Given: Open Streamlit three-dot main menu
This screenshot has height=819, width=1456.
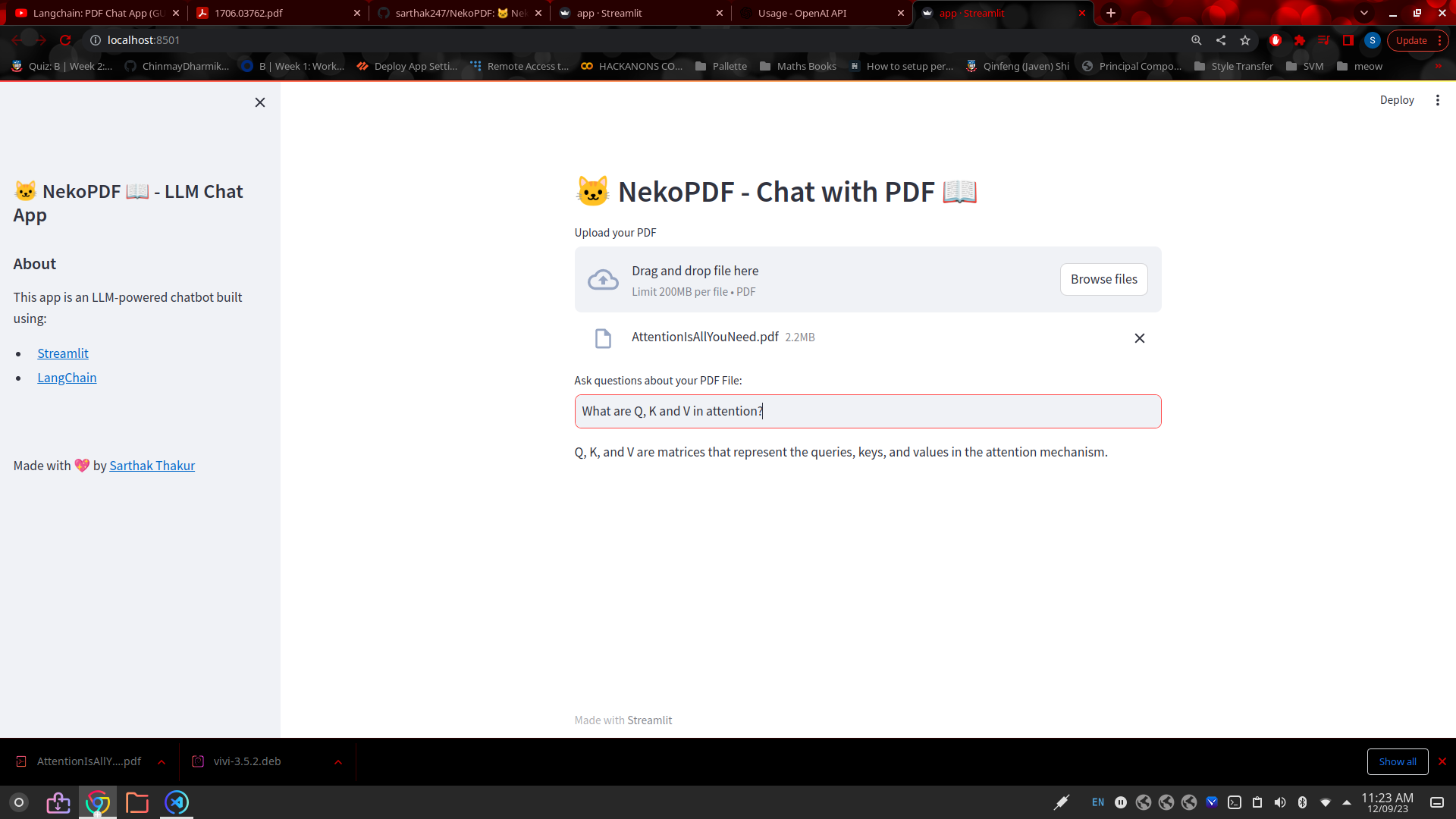Looking at the screenshot, I should [x=1437, y=100].
